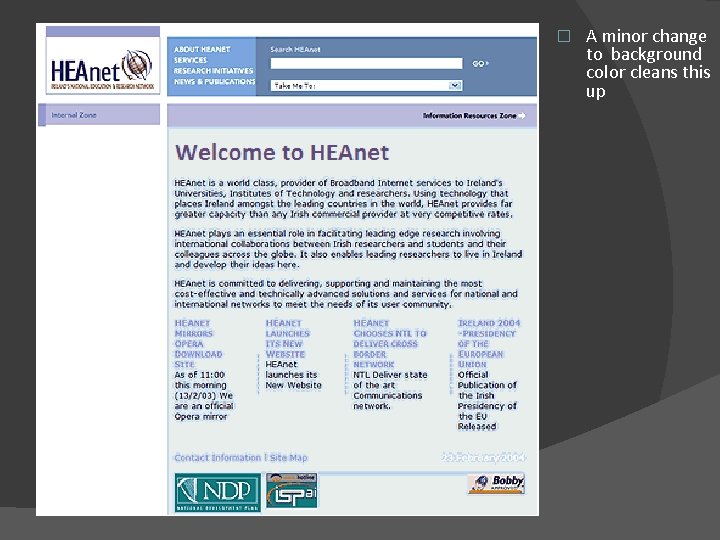Viewport: 720px width, 540px height.
Task: Click Contact Information link
Action: [217, 457]
